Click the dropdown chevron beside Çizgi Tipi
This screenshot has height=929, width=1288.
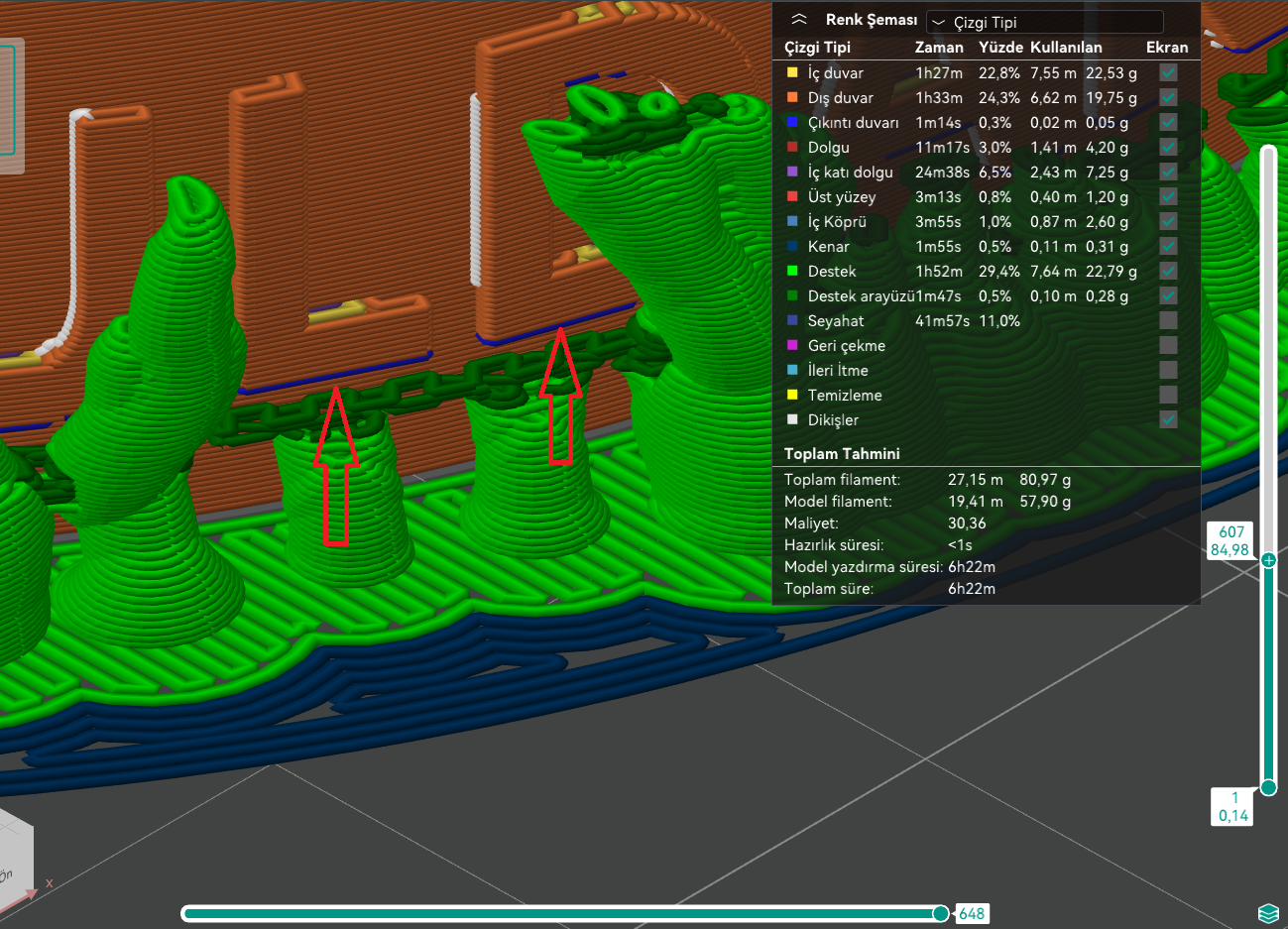939,23
